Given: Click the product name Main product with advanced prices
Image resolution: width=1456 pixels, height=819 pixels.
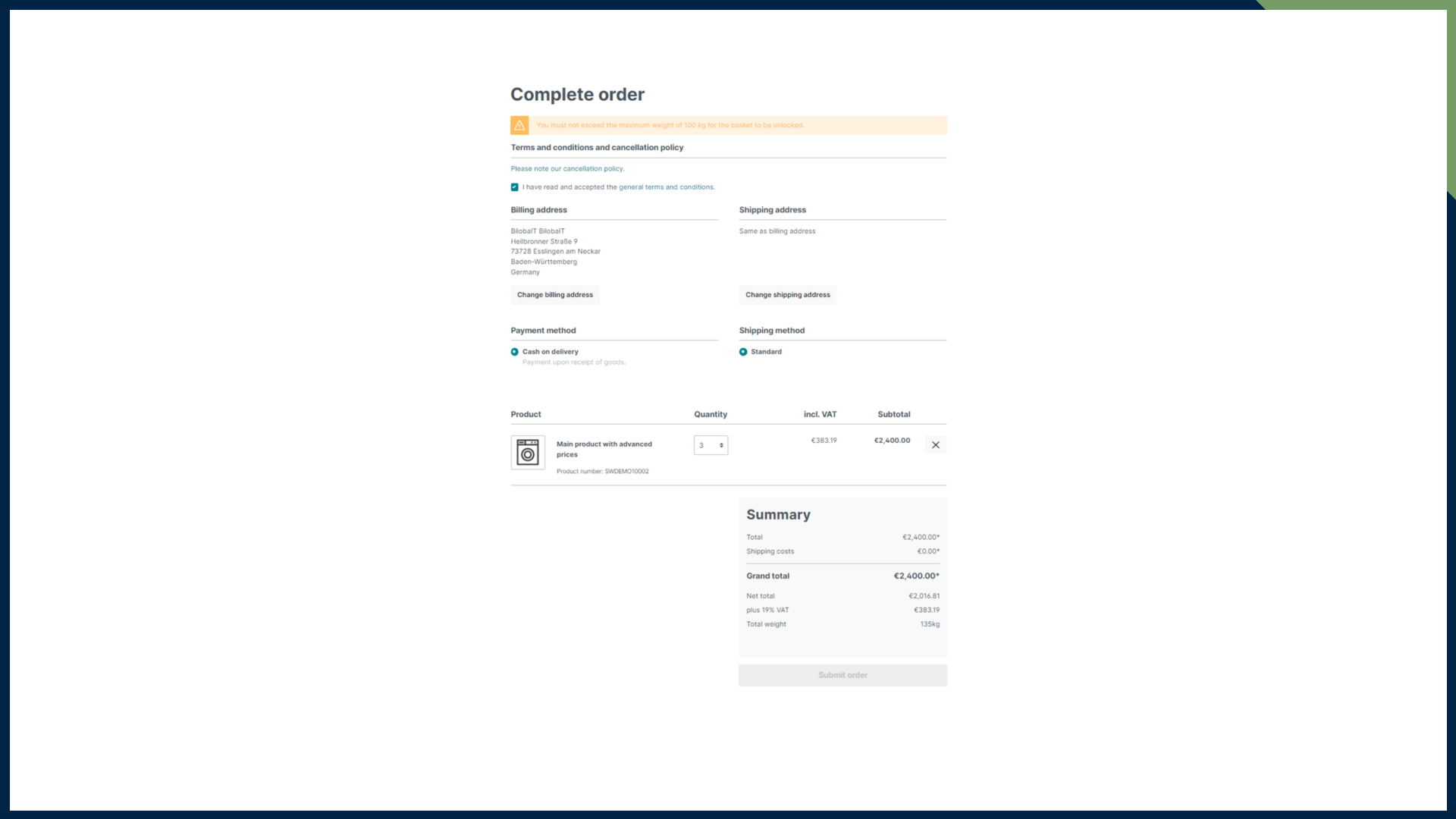Looking at the screenshot, I should click(x=604, y=449).
